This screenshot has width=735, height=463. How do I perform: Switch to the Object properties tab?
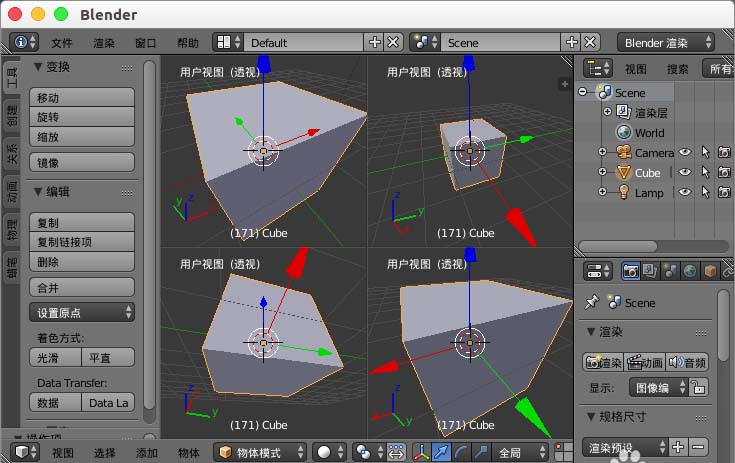click(x=710, y=271)
